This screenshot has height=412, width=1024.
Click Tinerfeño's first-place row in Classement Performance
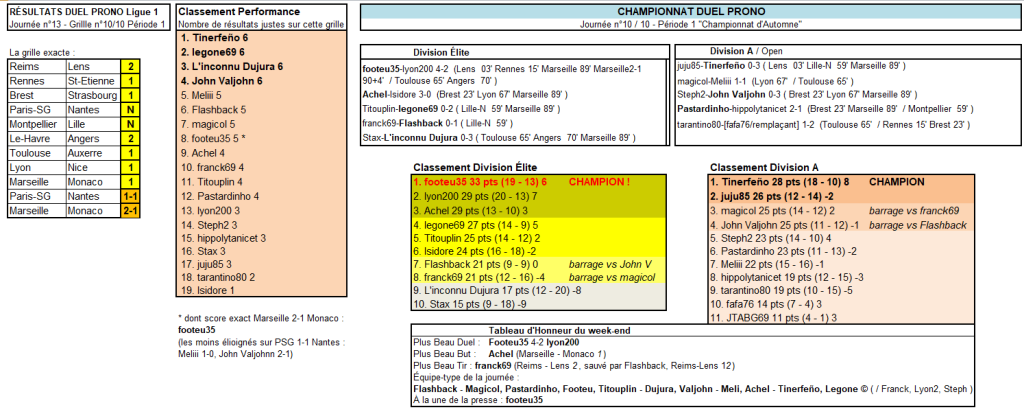click(214, 37)
